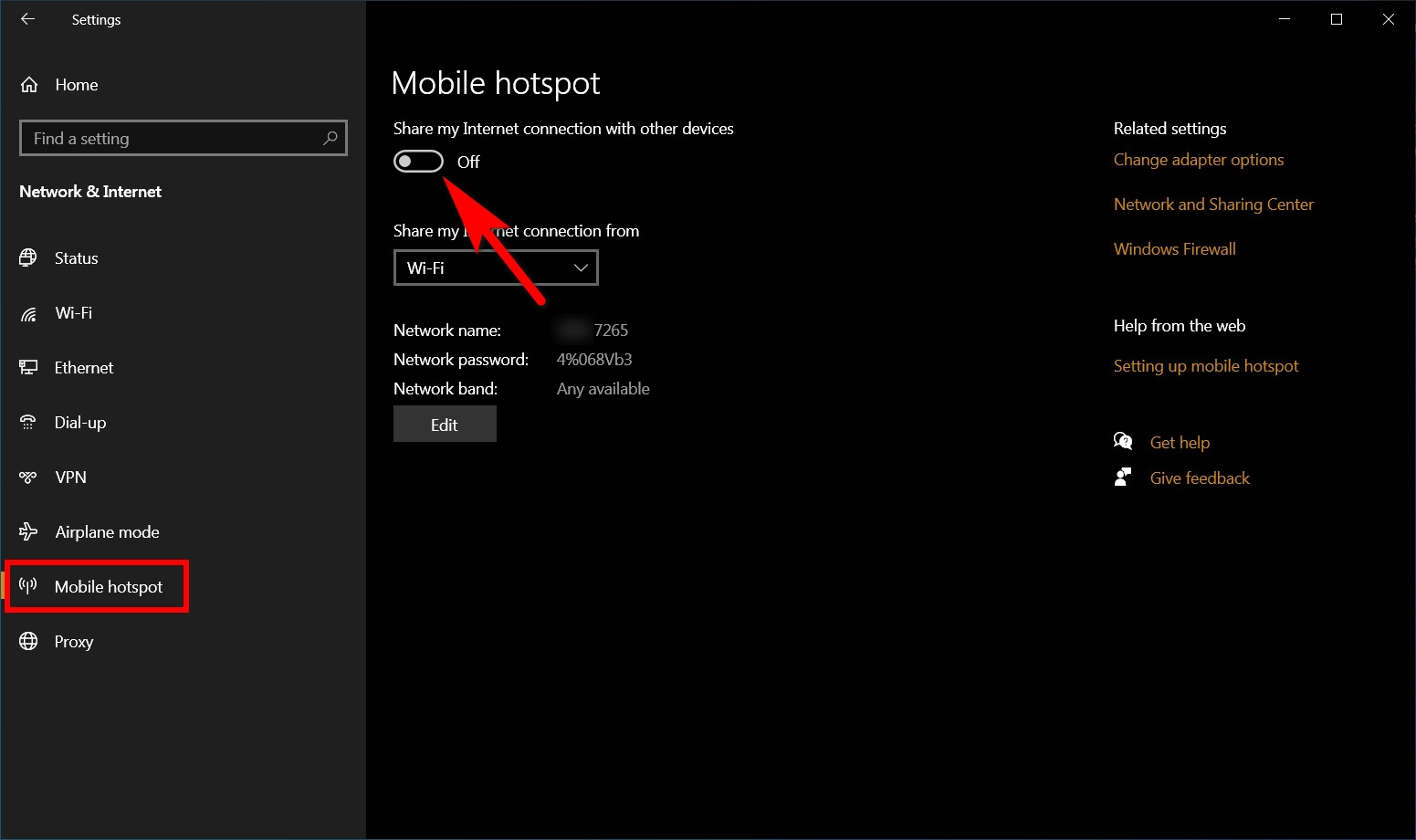The image size is (1416, 840).
Task: Close the Settings window
Action: 1389,19
